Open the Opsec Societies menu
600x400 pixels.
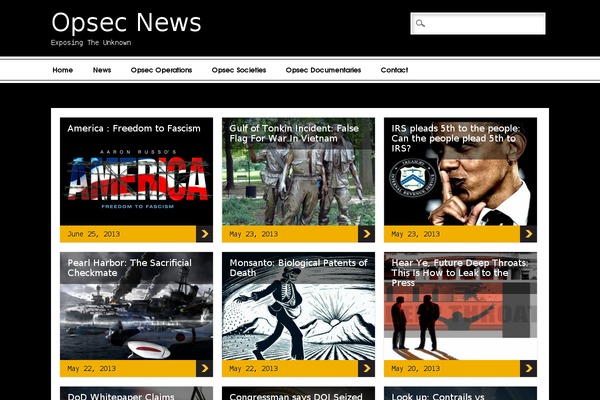coord(239,70)
